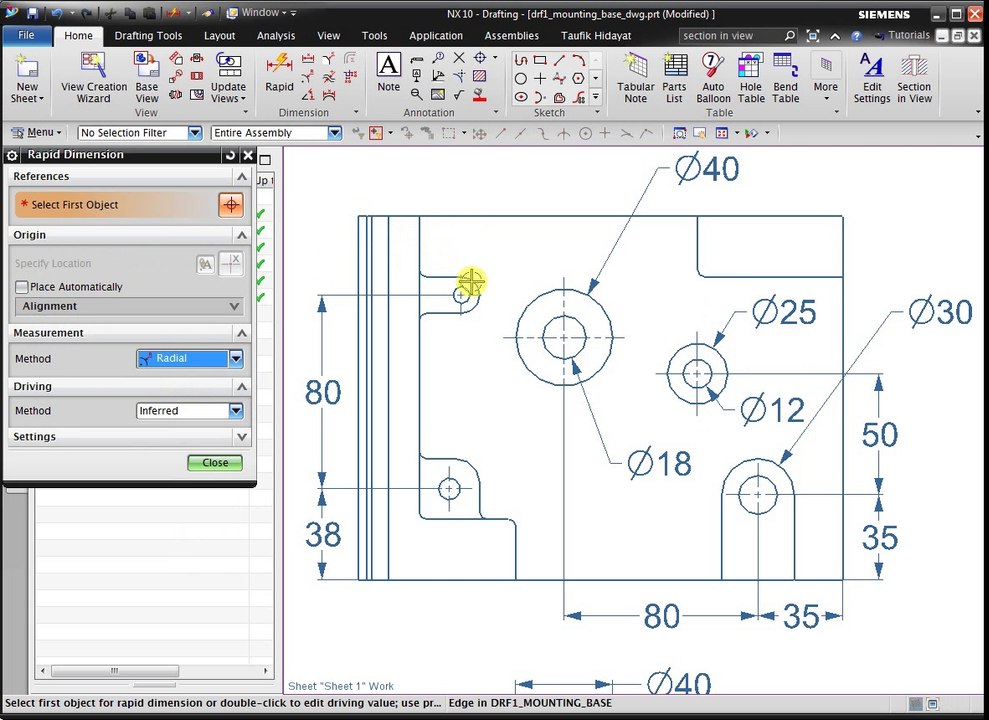Image resolution: width=989 pixels, height=720 pixels.
Task: Open the help question mark icon
Action: pyautogui.click(x=856, y=36)
